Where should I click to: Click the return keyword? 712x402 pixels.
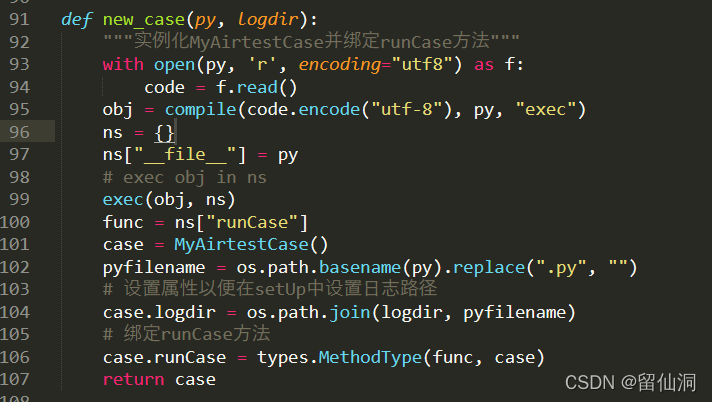click(x=134, y=379)
